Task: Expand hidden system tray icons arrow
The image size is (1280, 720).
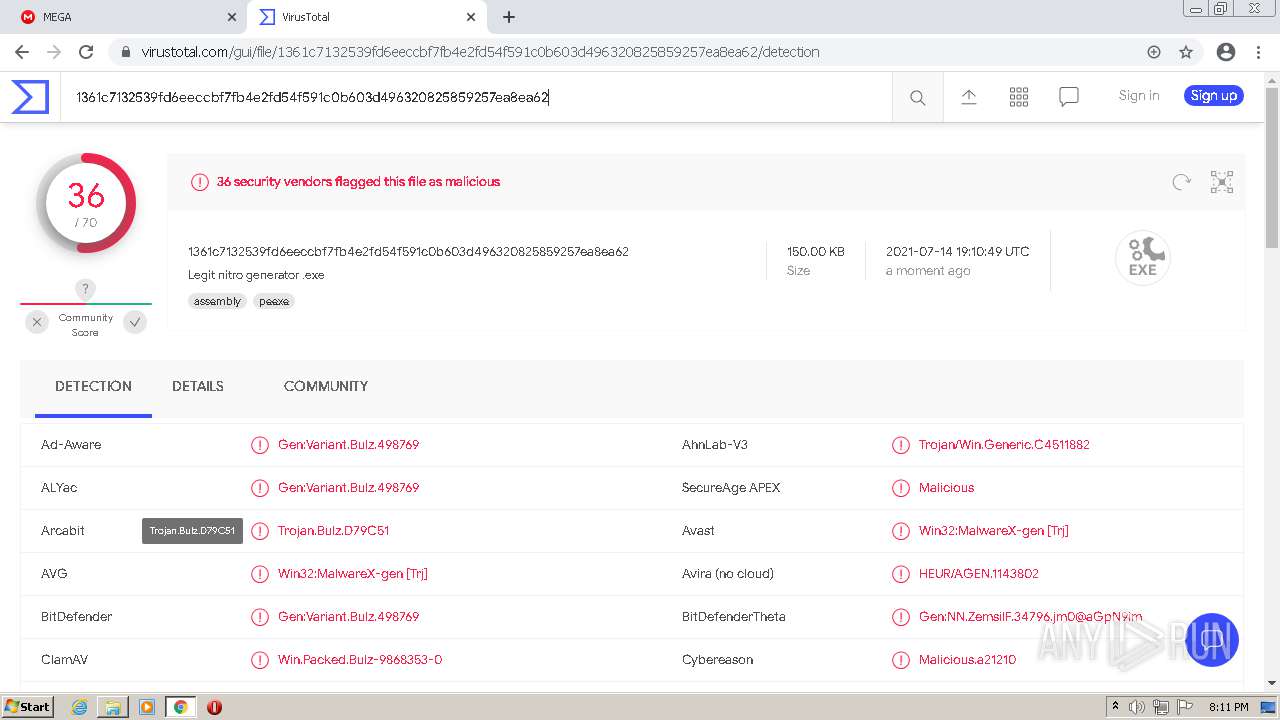Action: click(1115, 707)
